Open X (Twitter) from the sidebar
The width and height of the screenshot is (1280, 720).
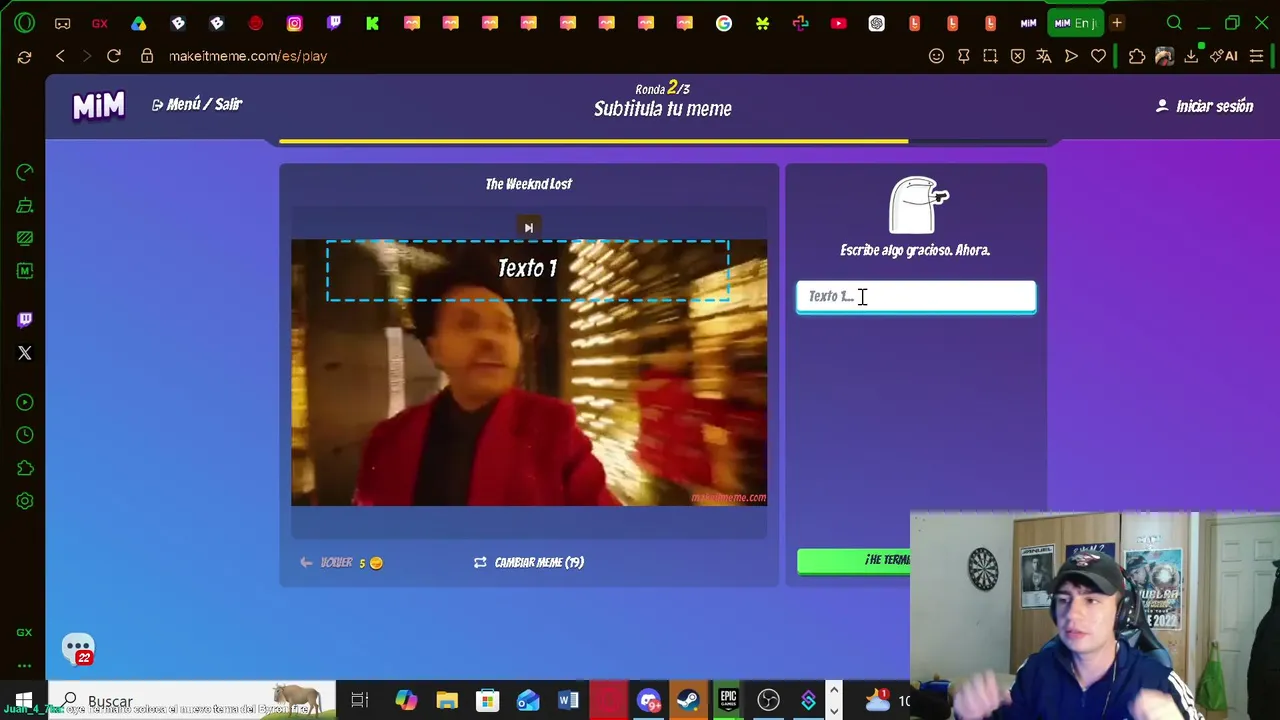click(25, 353)
